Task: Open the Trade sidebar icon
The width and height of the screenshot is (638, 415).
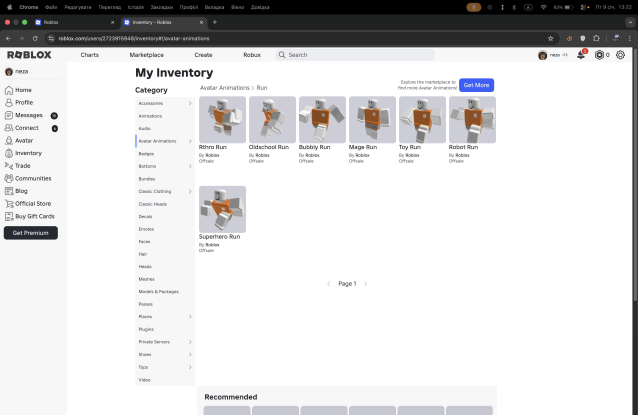Action: tap(9, 166)
